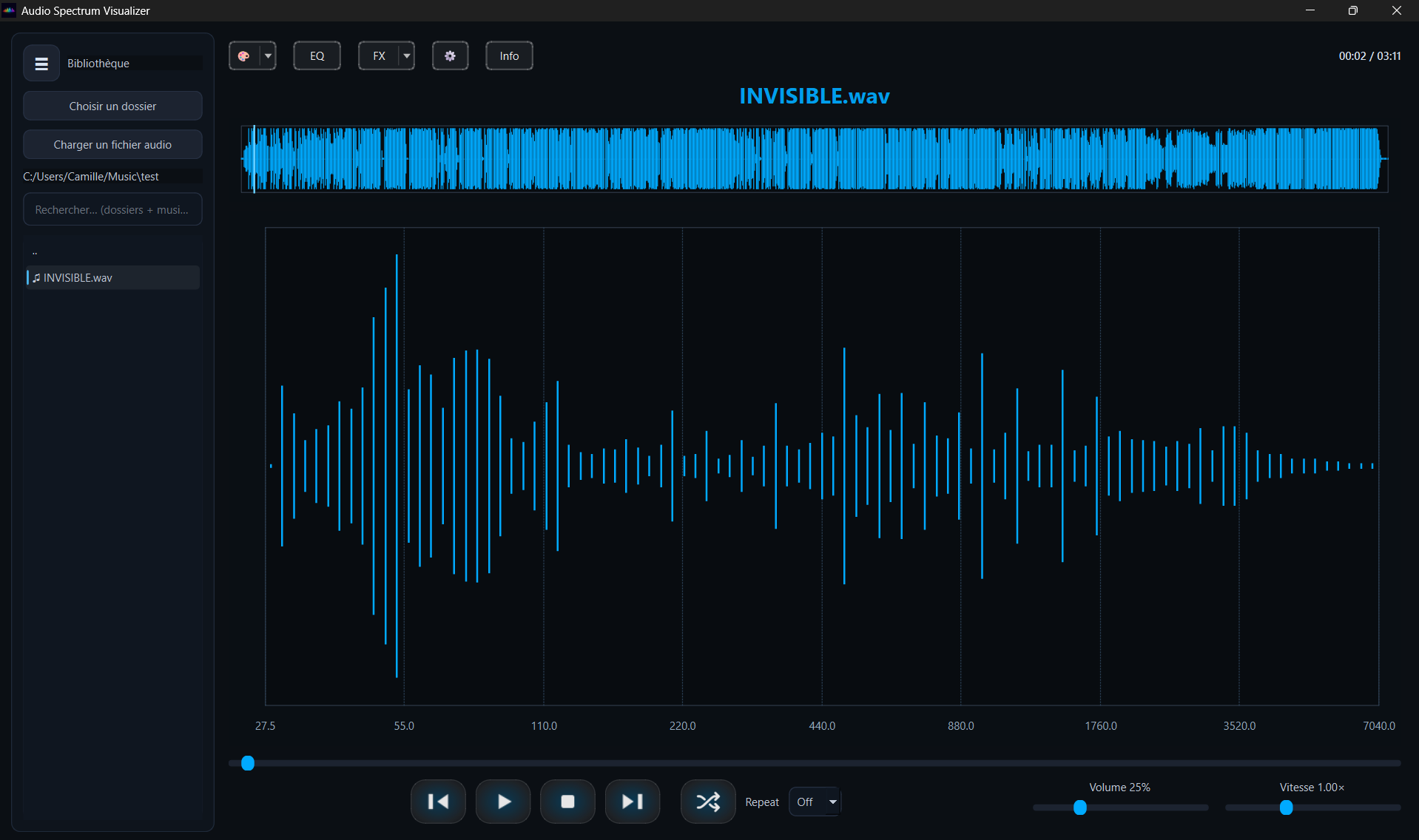Image resolution: width=1419 pixels, height=840 pixels.
Task: Open the sidebar hamburger menu
Action: tap(41, 63)
